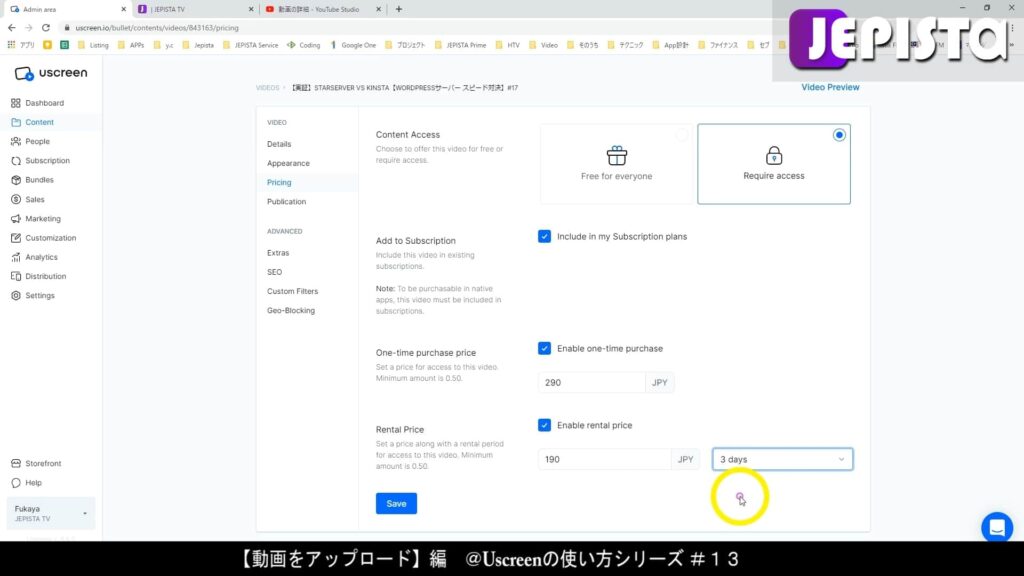
Task: Click the browser back arrow
Action: [12, 27]
